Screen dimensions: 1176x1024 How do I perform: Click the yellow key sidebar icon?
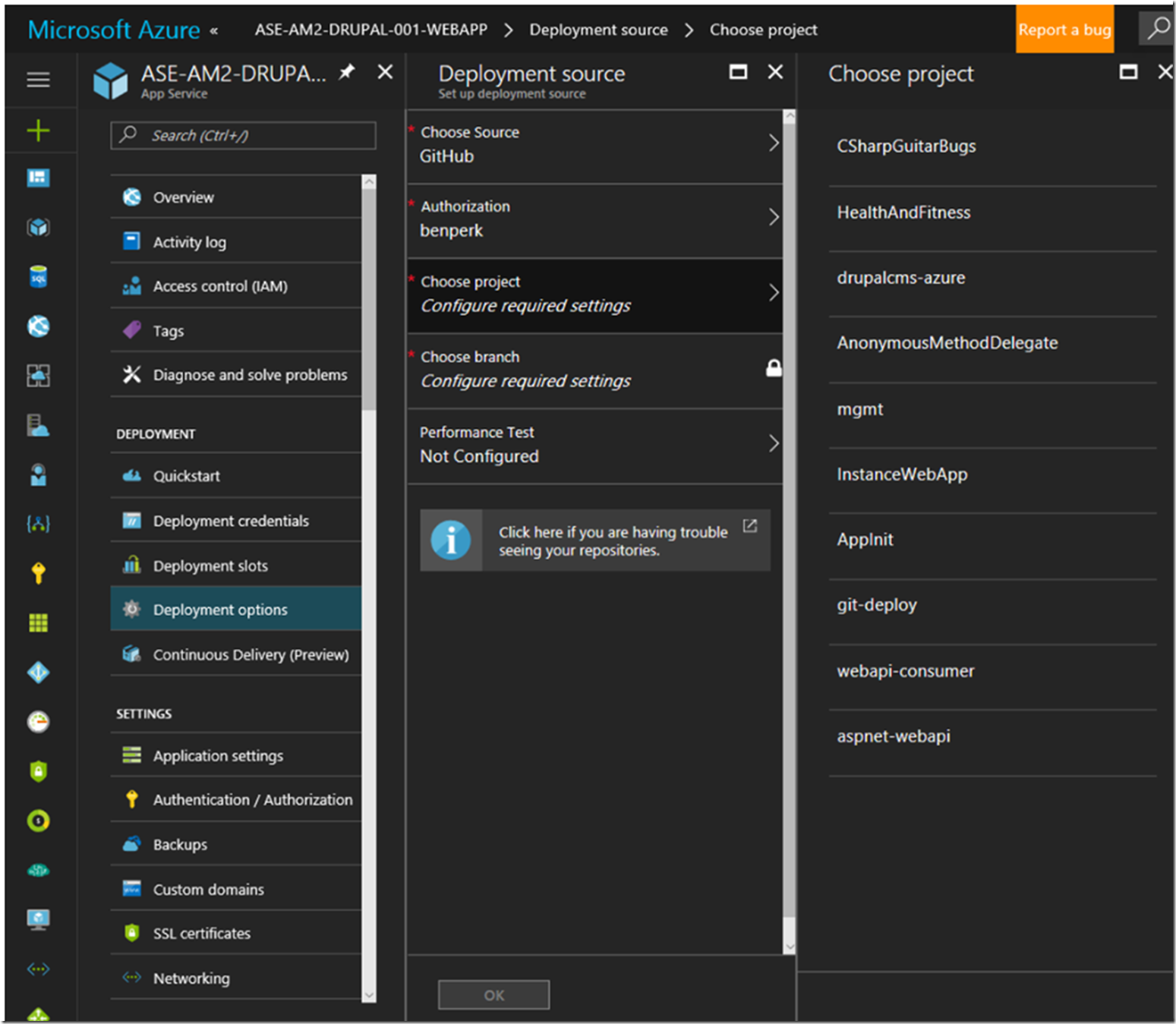click(38, 573)
